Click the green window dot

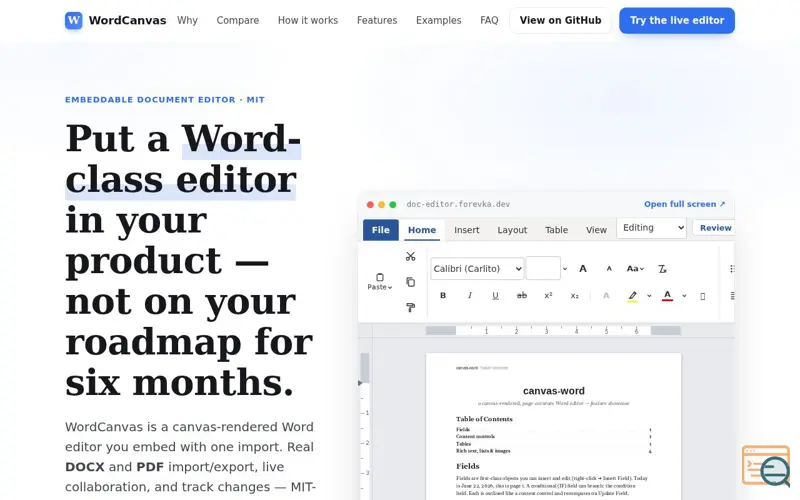coord(392,205)
